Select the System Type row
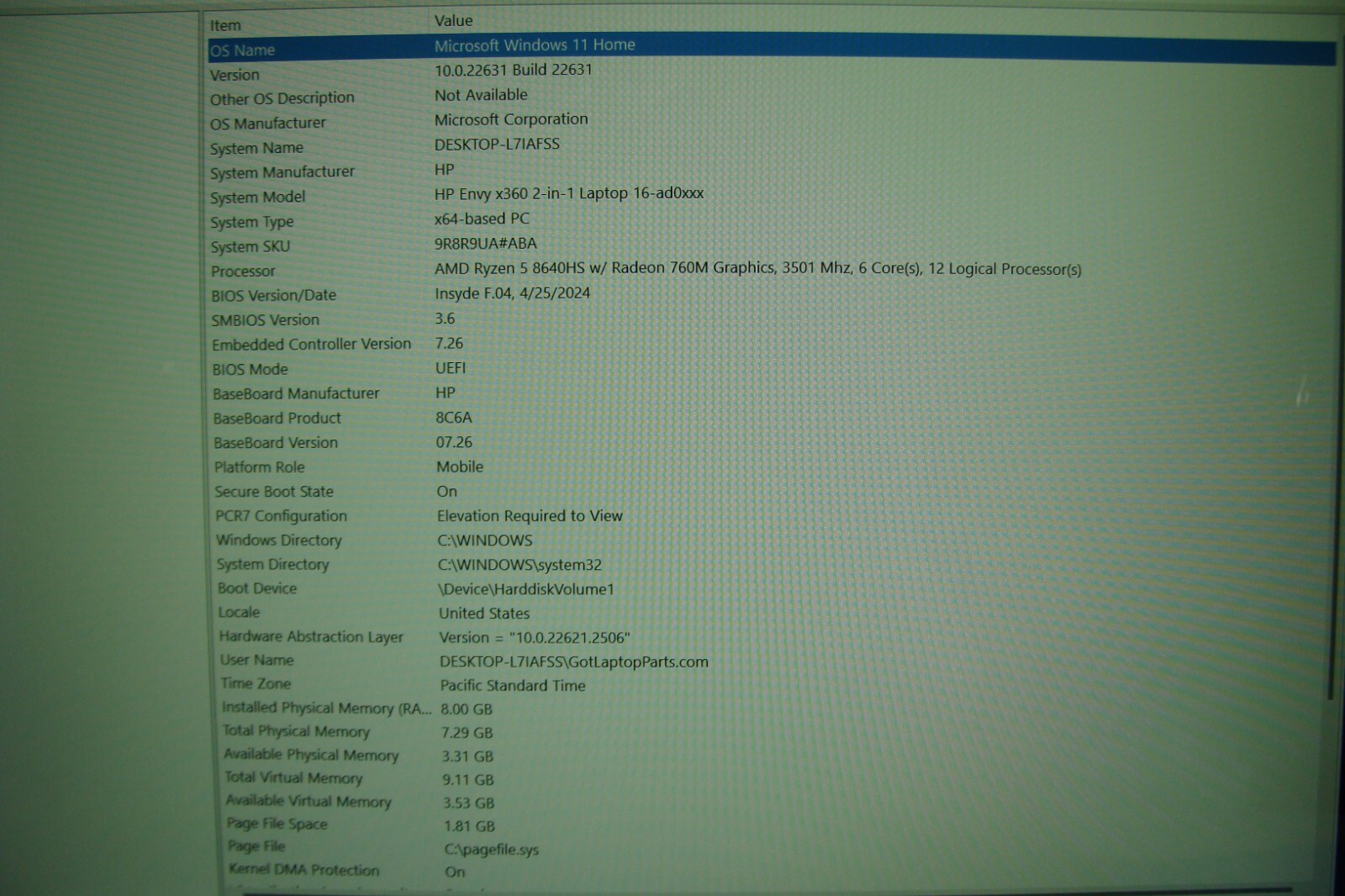 point(772,221)
